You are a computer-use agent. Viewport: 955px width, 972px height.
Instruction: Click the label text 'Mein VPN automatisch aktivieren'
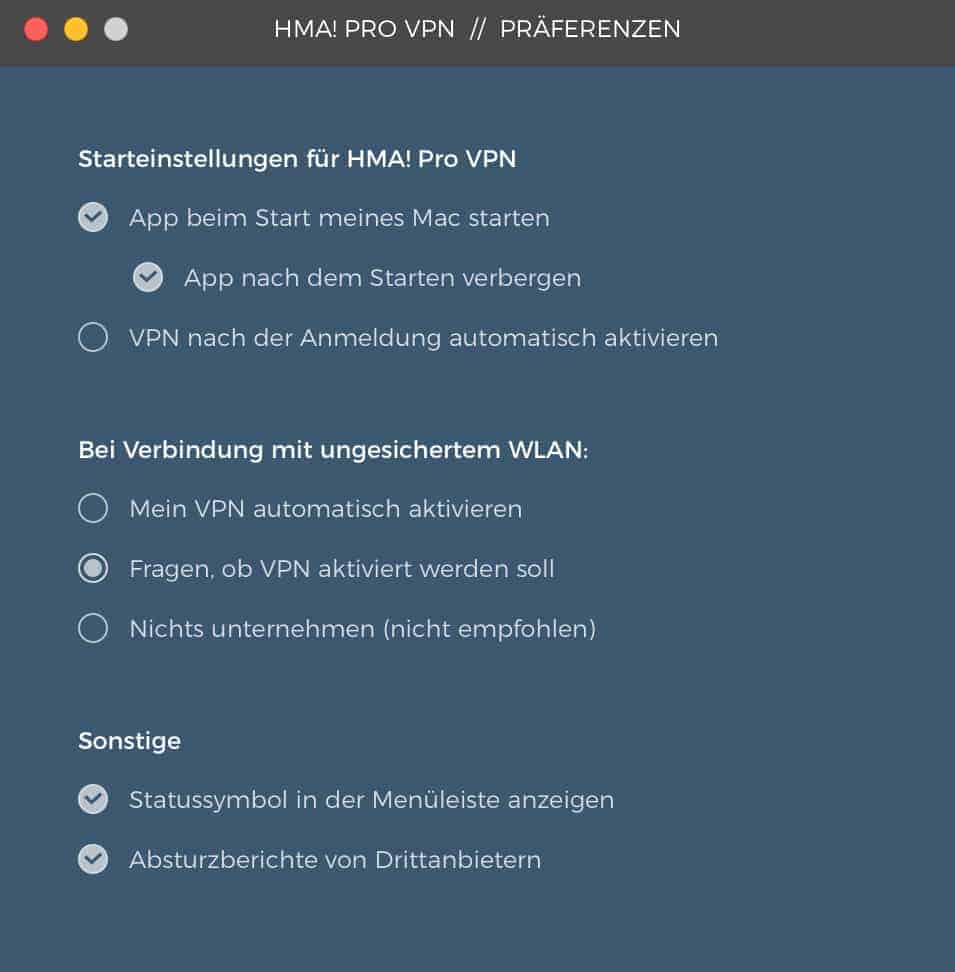(x=326, y=509)
